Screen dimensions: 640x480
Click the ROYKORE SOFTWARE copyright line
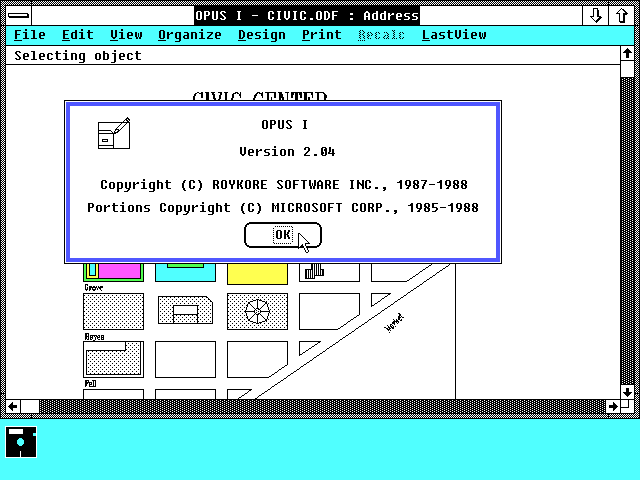pyautogui.click(x=284, y=185)
